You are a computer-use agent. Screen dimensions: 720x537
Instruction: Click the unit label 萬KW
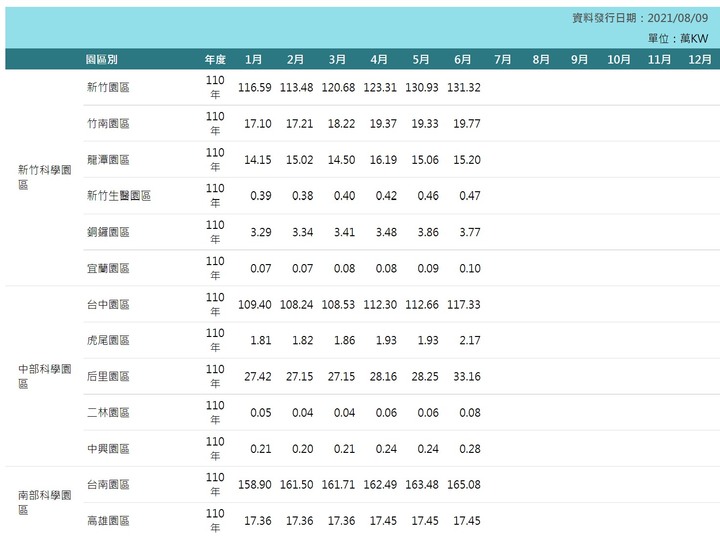694,39
